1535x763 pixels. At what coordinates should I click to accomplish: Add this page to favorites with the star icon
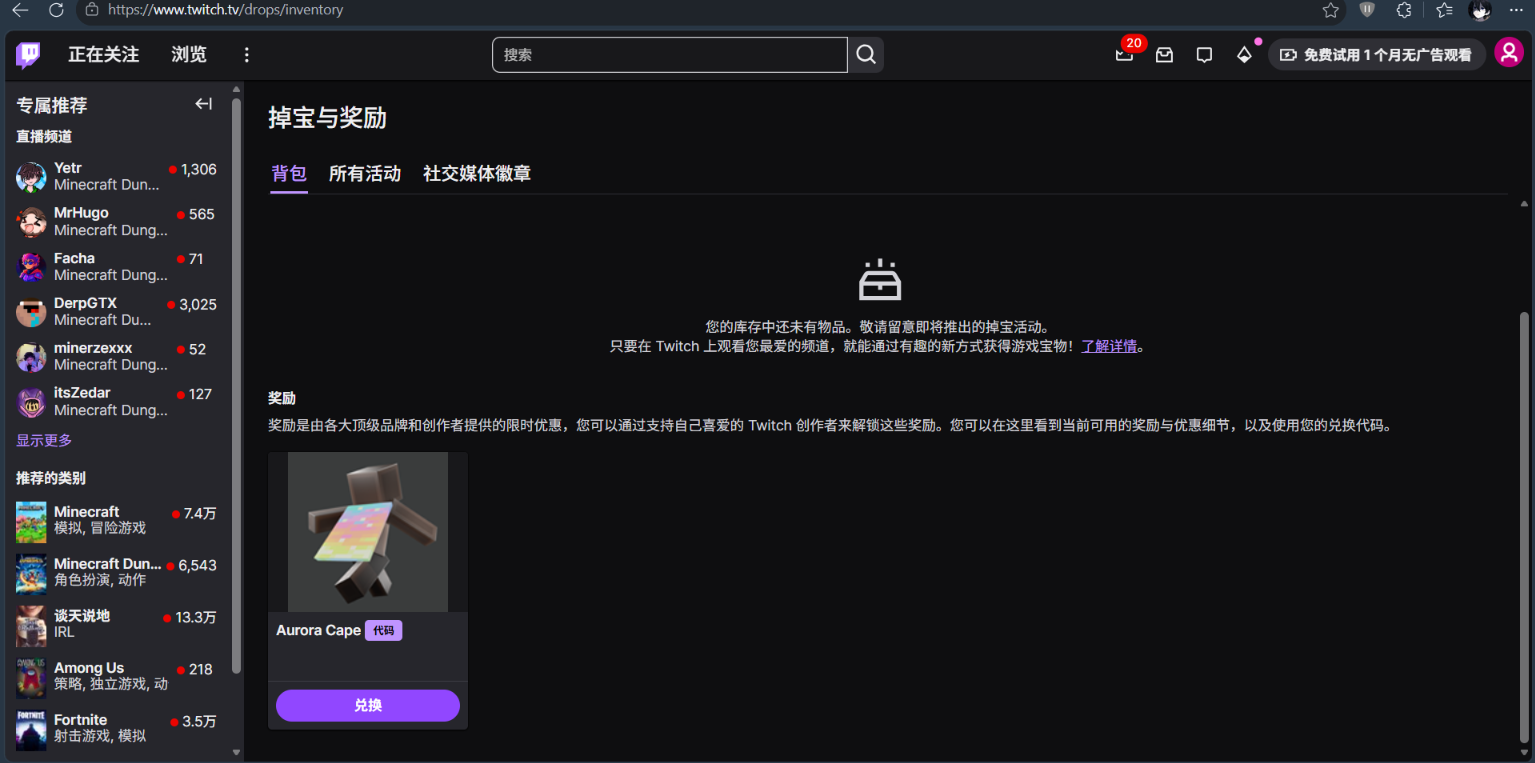[x=1330, y=10]
